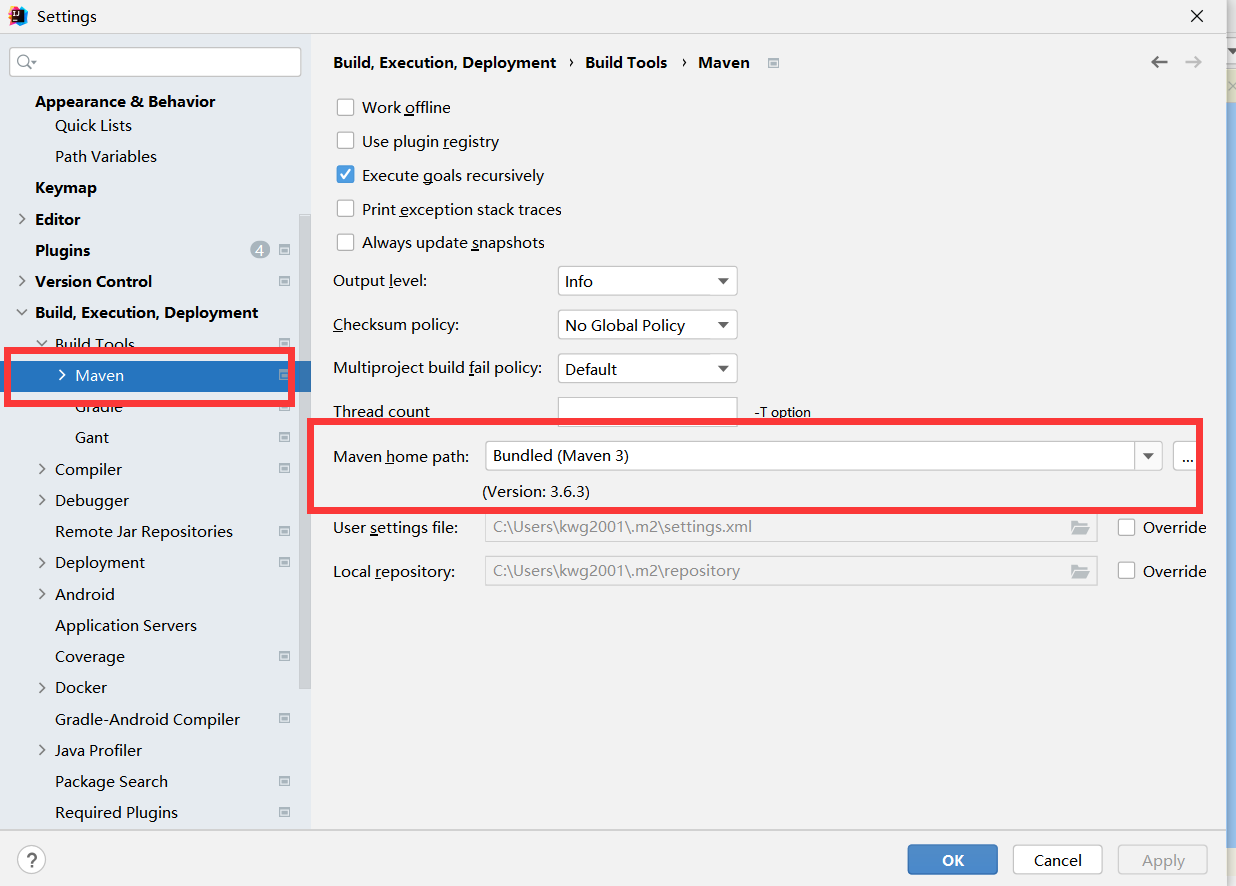Open folder browser for Local repository
Screen dimensions: 1236x886
(1080, 571)
